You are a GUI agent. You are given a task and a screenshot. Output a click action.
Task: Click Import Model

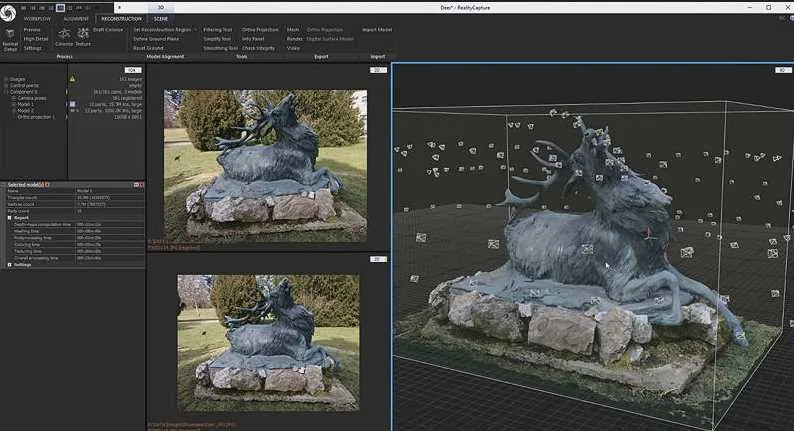pyautogui.click(x=377, y=30)
